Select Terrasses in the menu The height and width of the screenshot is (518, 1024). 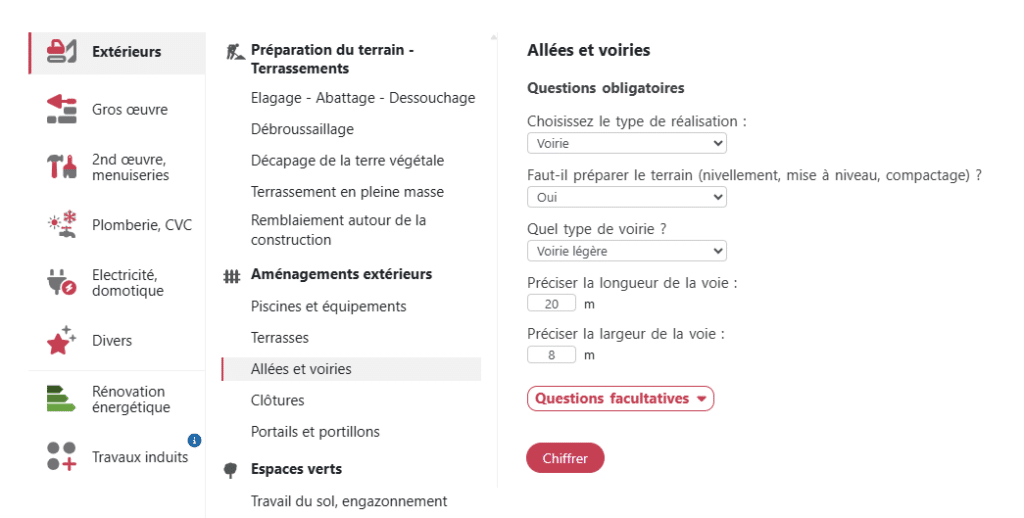(x=280, y=338)
